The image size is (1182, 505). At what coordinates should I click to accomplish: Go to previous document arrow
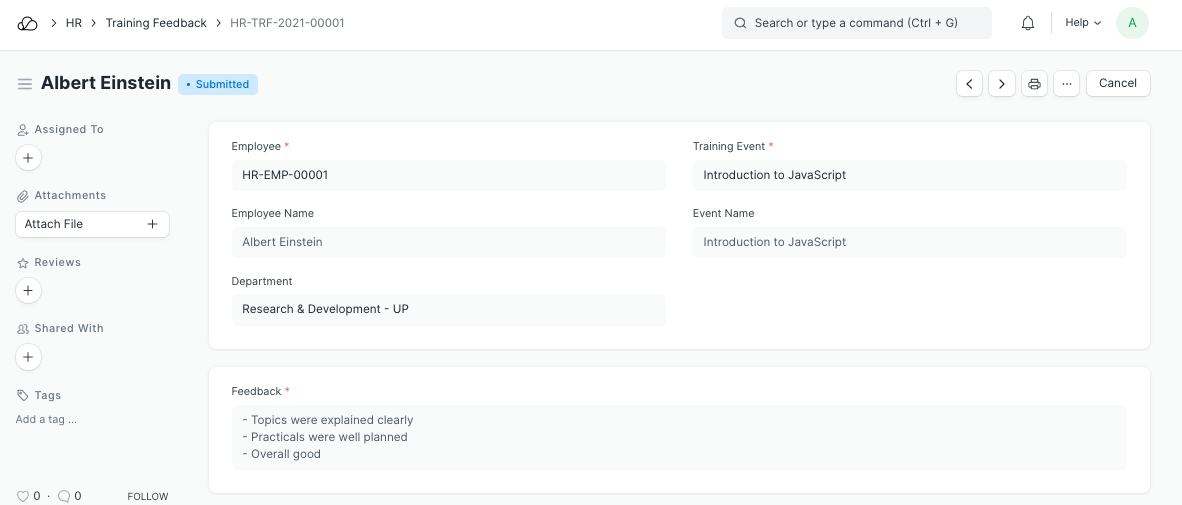(969, 84)
